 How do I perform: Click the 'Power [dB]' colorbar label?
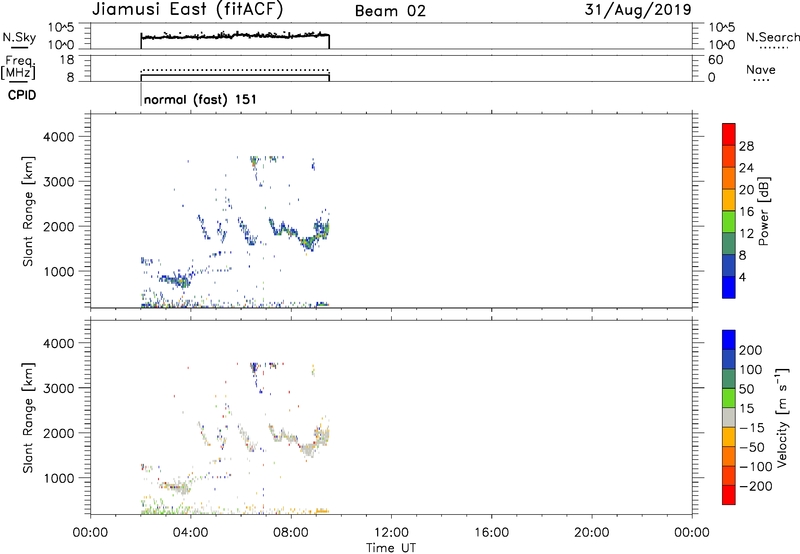[764, 211]
